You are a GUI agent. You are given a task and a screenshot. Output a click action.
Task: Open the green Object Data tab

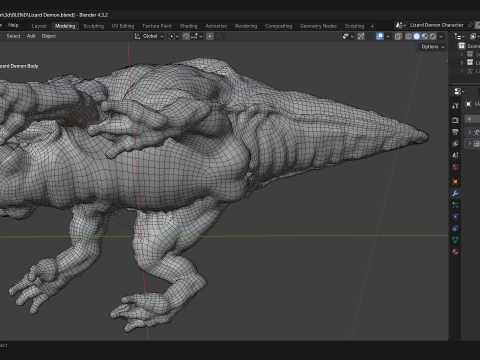455,240
